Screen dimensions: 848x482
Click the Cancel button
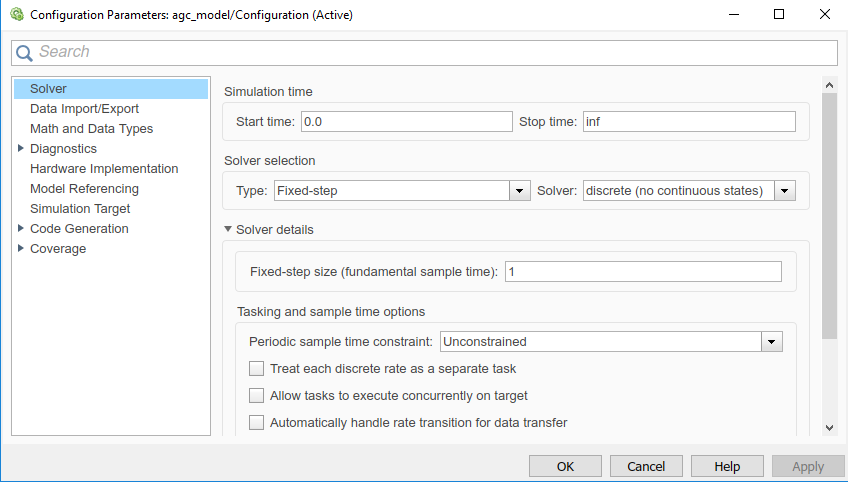pyautogui.click(x=645, y=466)
